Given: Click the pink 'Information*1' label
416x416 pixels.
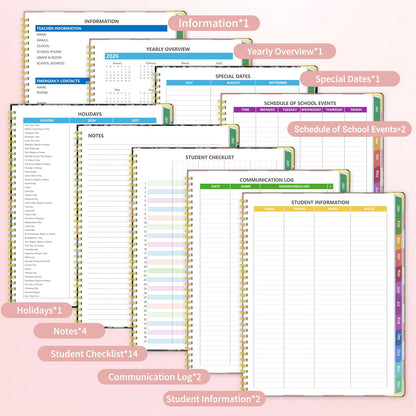Looking at the screenshot, I should pyautogui.click(x=214, y=23).
